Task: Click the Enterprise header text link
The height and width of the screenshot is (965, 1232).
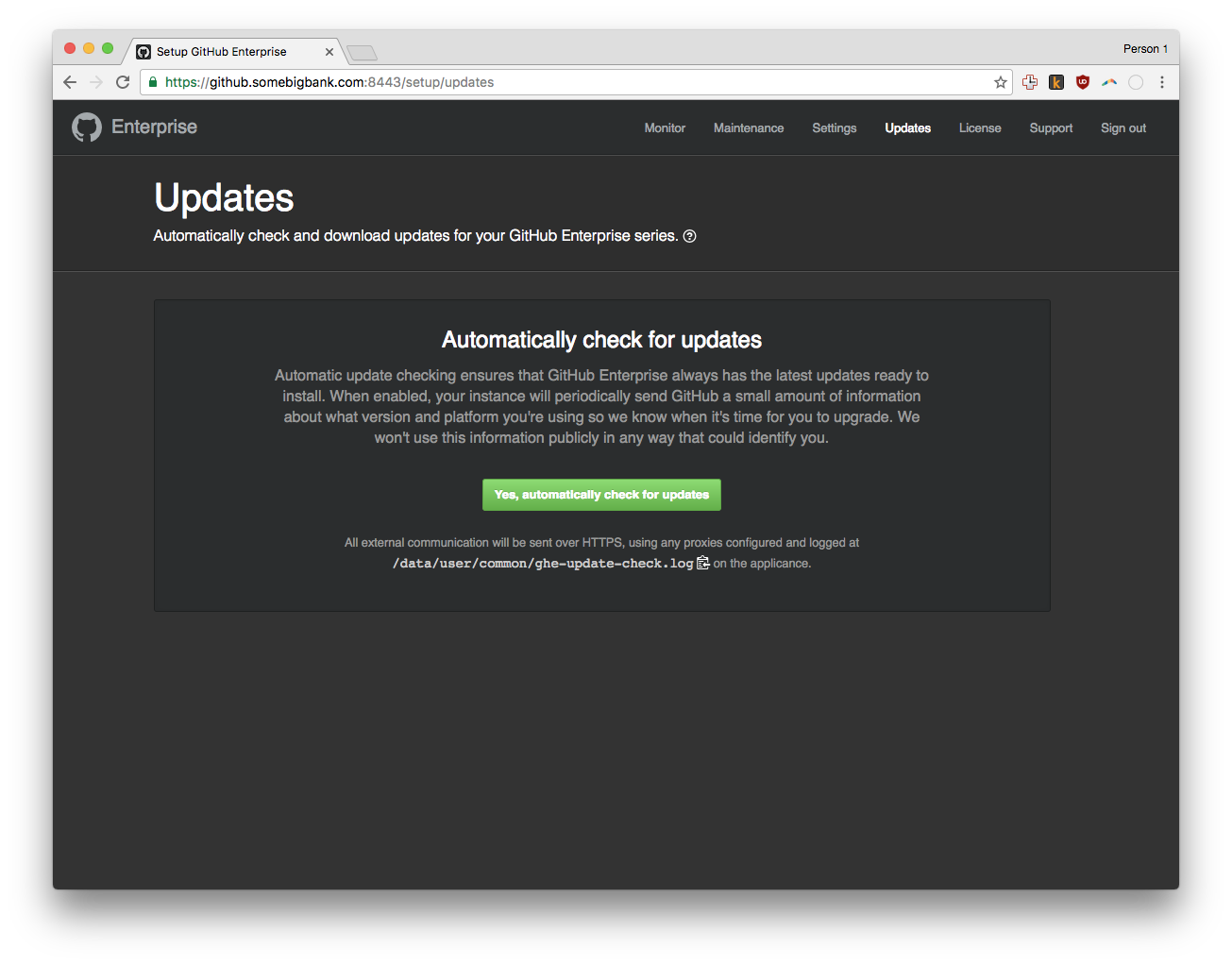Action: [x=154, y=127]
